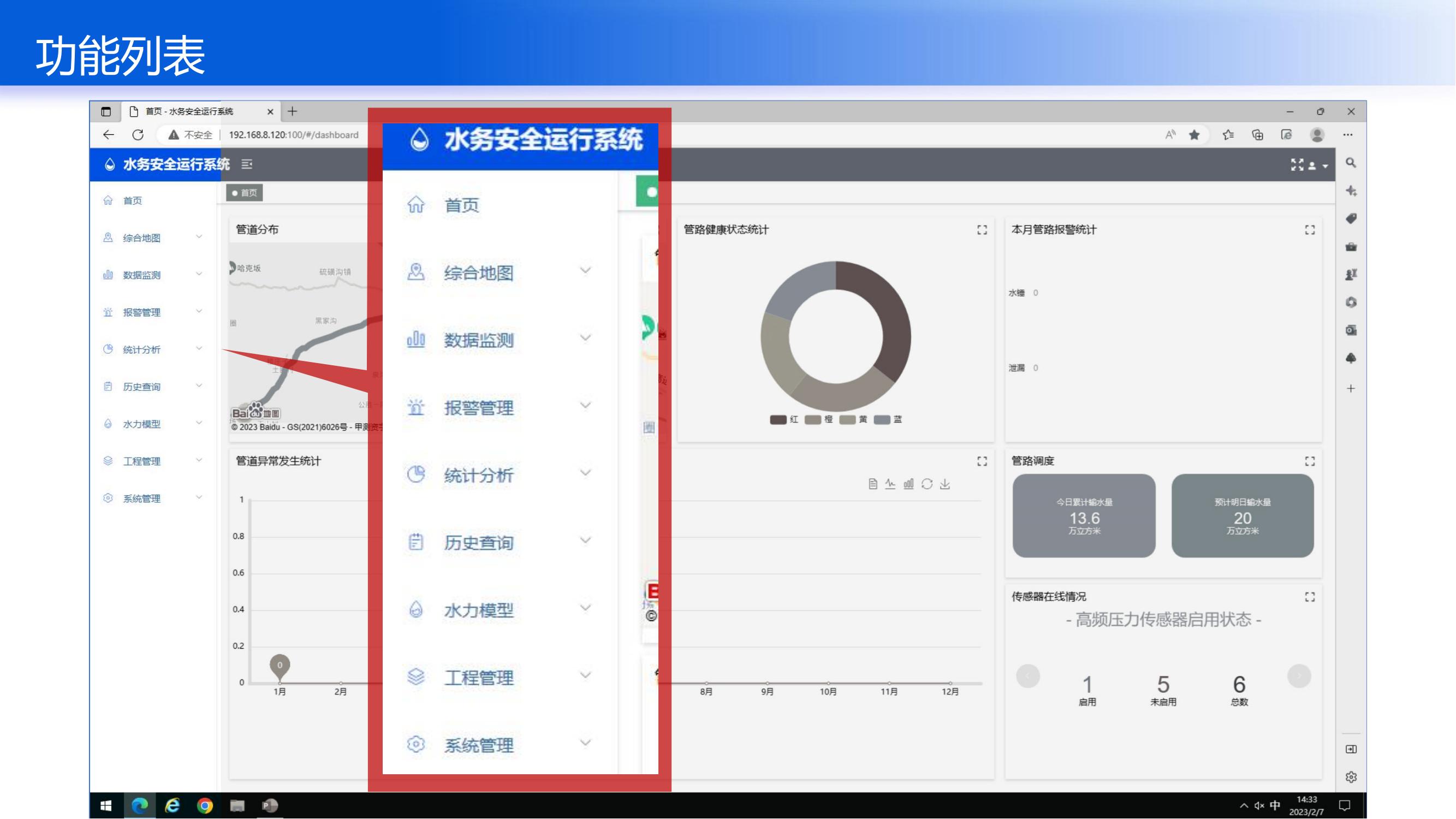Click the sidebar collapse hamburger icon

tap(247, 164)
